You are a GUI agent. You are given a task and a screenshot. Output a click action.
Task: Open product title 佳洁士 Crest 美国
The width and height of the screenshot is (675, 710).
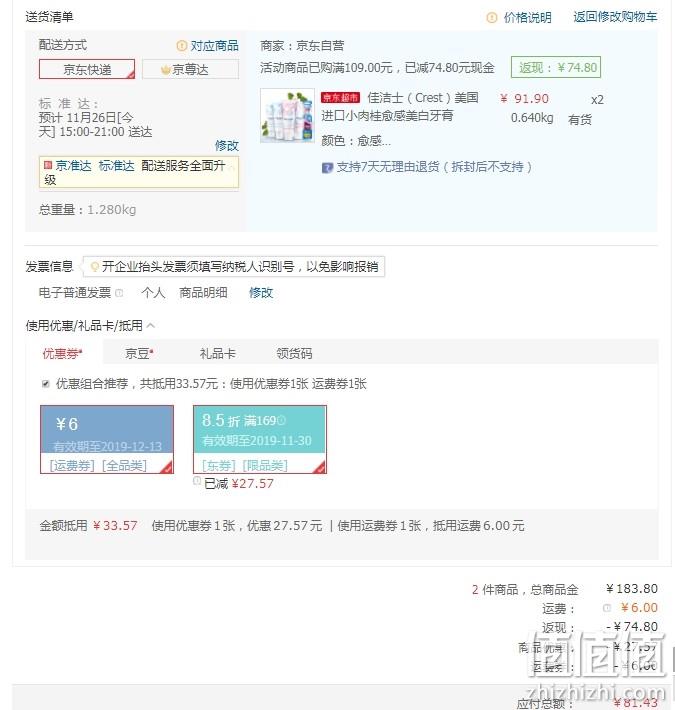pos(423,98)
